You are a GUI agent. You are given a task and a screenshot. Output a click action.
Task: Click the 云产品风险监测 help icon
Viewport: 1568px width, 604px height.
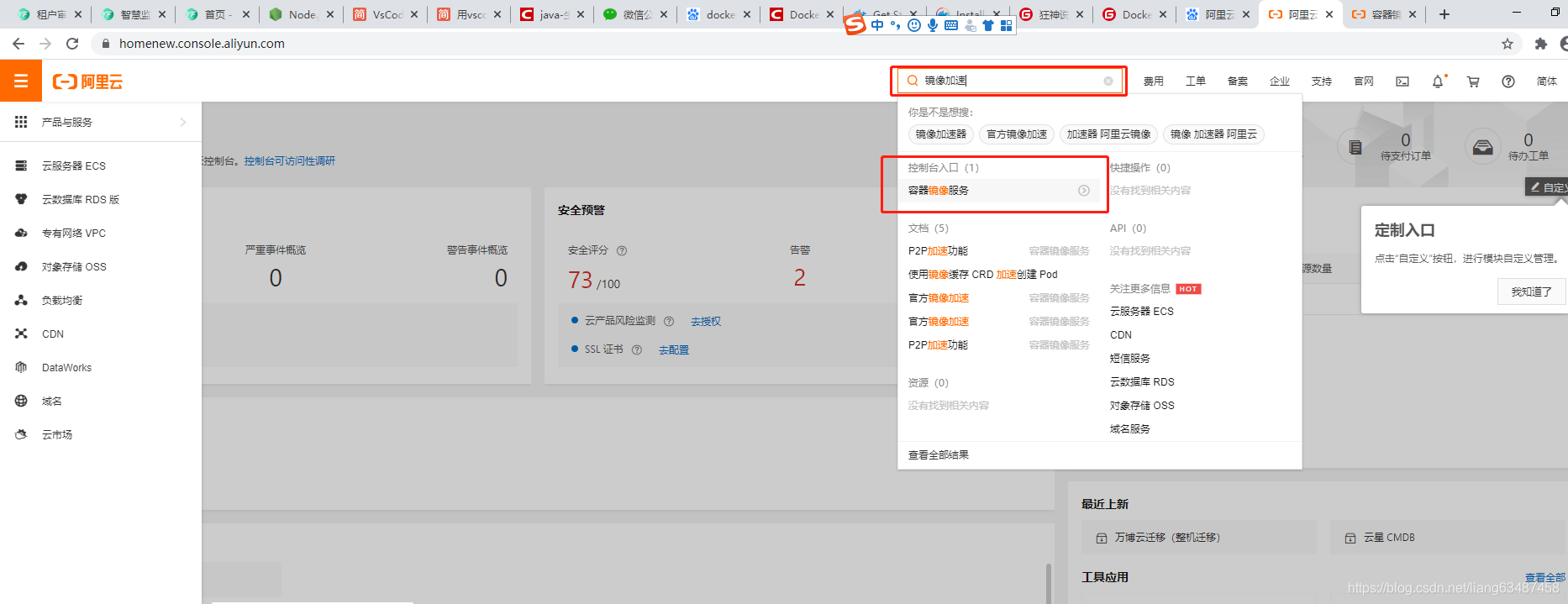click(669, 321)
